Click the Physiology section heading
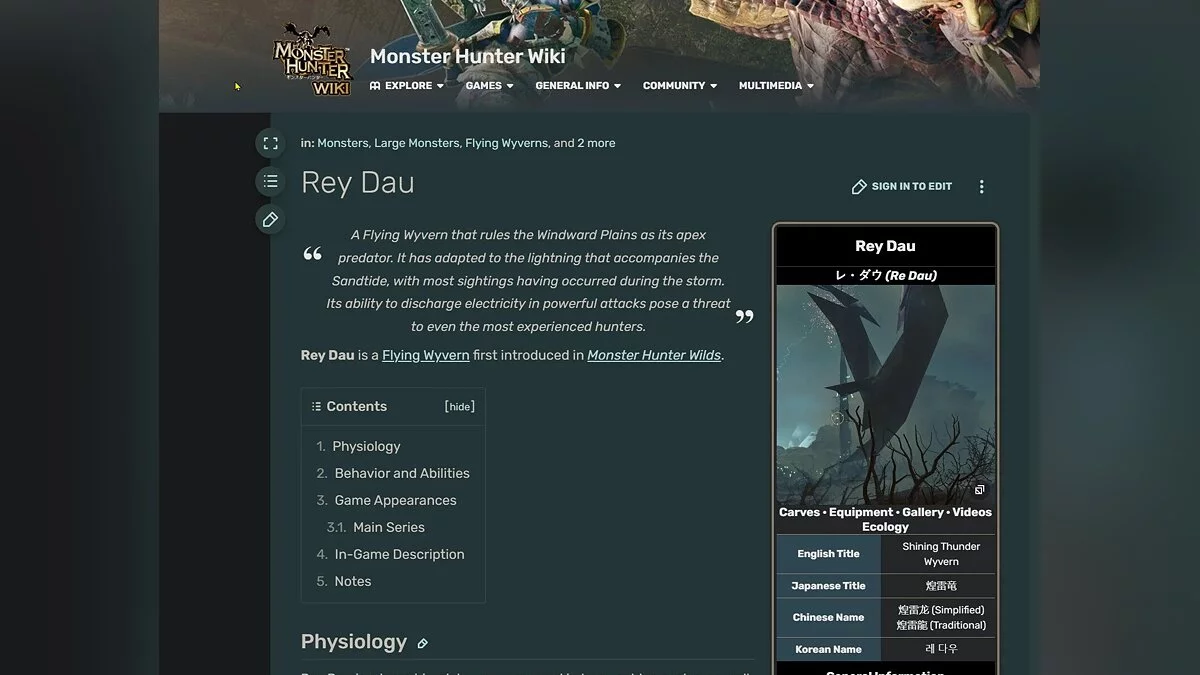Screen dimensions: 1200x675 pos(354,642)
